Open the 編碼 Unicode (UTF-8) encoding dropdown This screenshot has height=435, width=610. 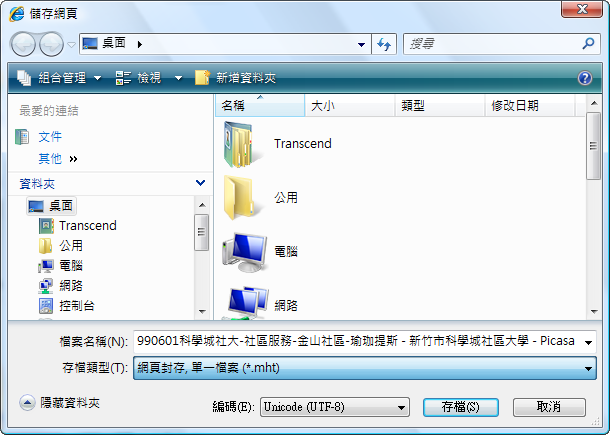[335, 407]
